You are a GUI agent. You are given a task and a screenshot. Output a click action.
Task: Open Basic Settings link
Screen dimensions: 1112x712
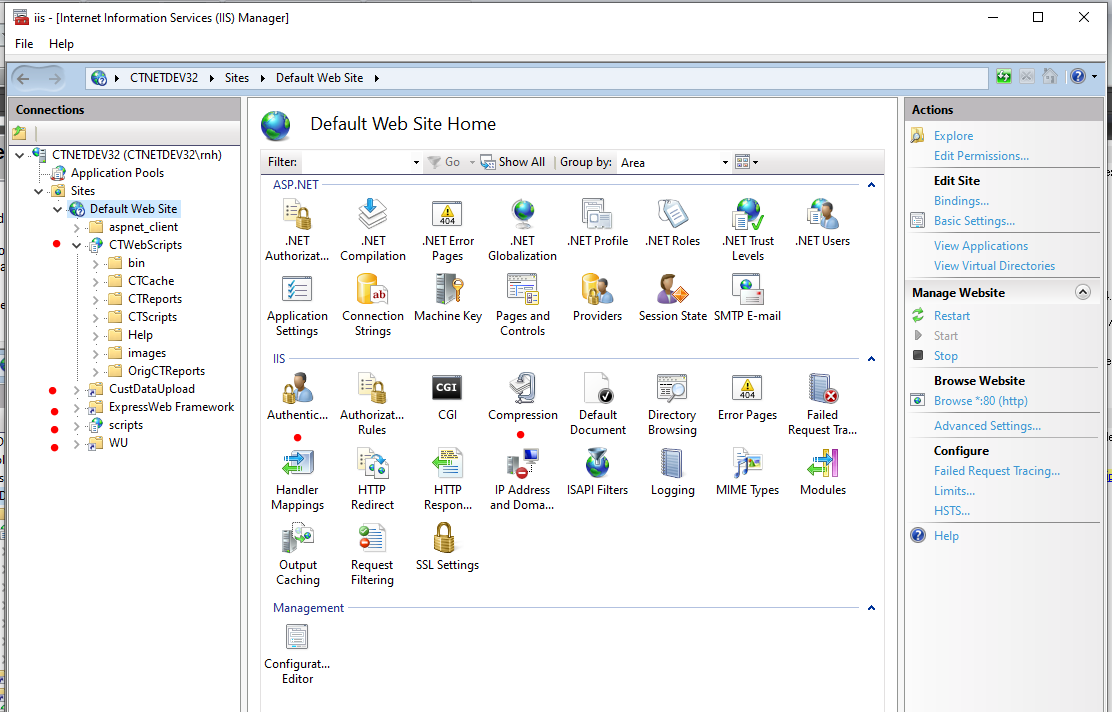point(974,221)
